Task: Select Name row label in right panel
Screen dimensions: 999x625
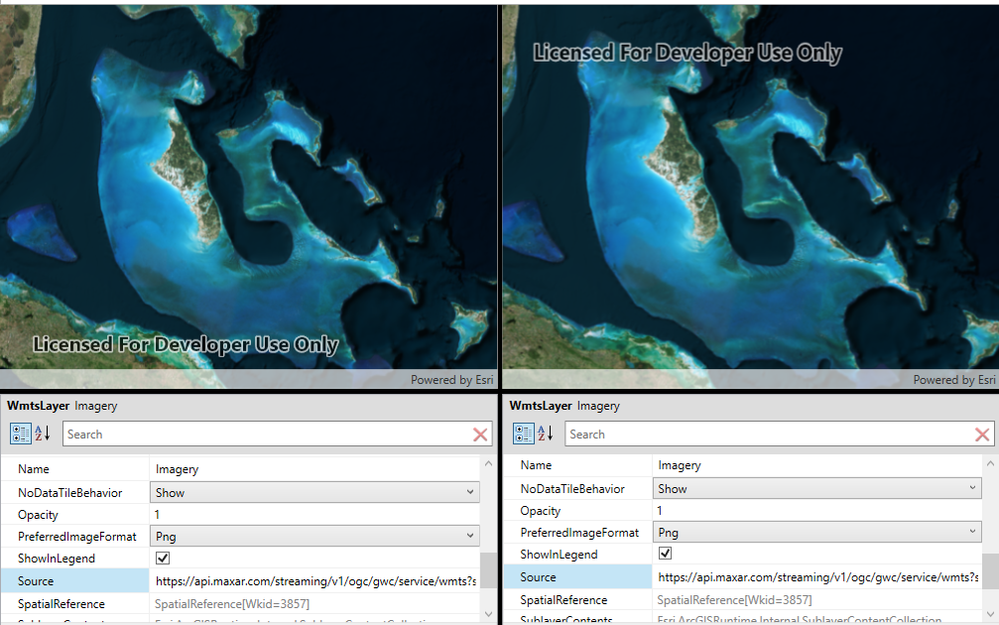Action: tap(536, 465)
